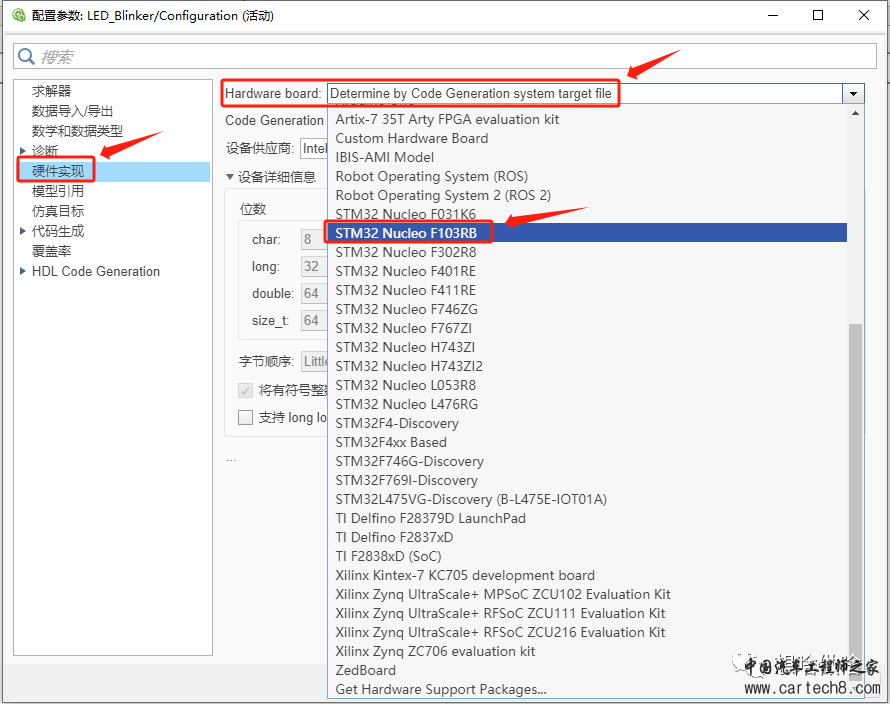Choose Xilinx Zynq UltraScale+ RFSoC ZCU216
This screenshot has width=890, height=704.
[x=587, y=632]
